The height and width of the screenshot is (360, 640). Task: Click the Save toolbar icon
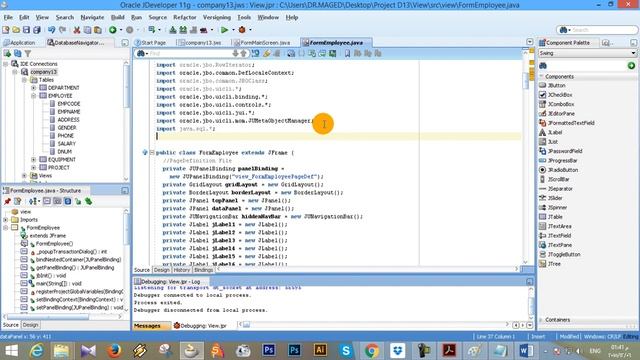26,30
